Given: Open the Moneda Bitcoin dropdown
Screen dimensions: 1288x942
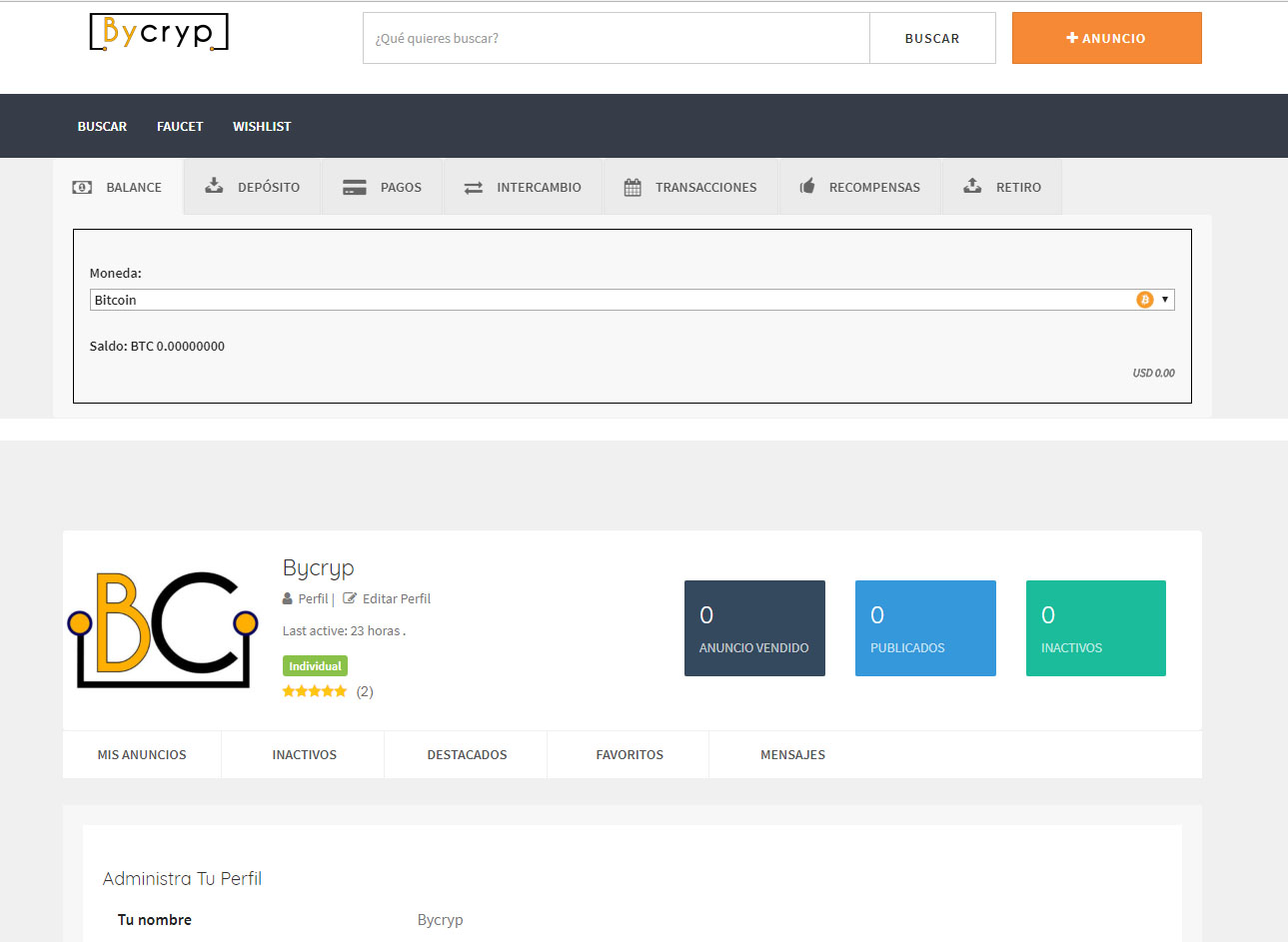Looking at the screenshot, I should (632, 300).
